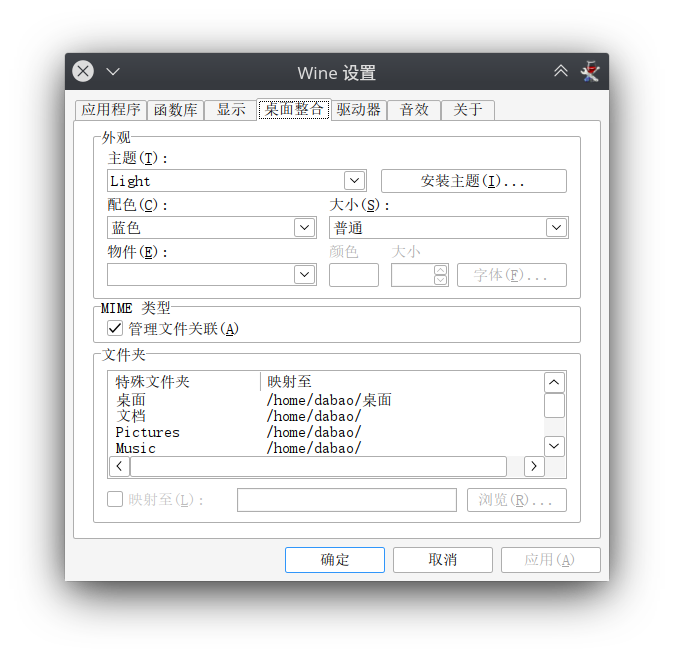Click the horizontal scroll-right arrow

coord(534,466)
